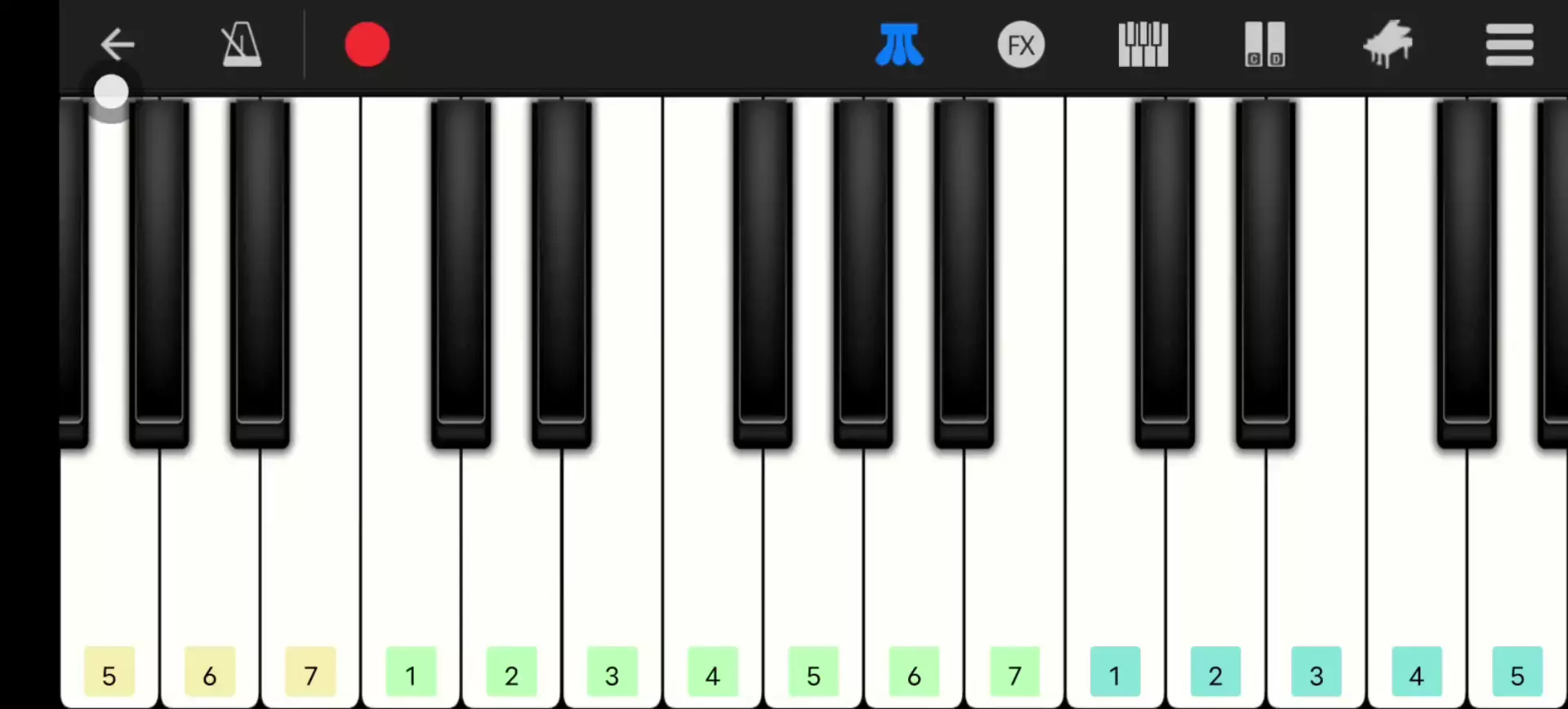Image resolution: width=1568 pixels, height=709 pixels.
Task: Play black key between green 1 and 2
Action: tap(461, 274)
